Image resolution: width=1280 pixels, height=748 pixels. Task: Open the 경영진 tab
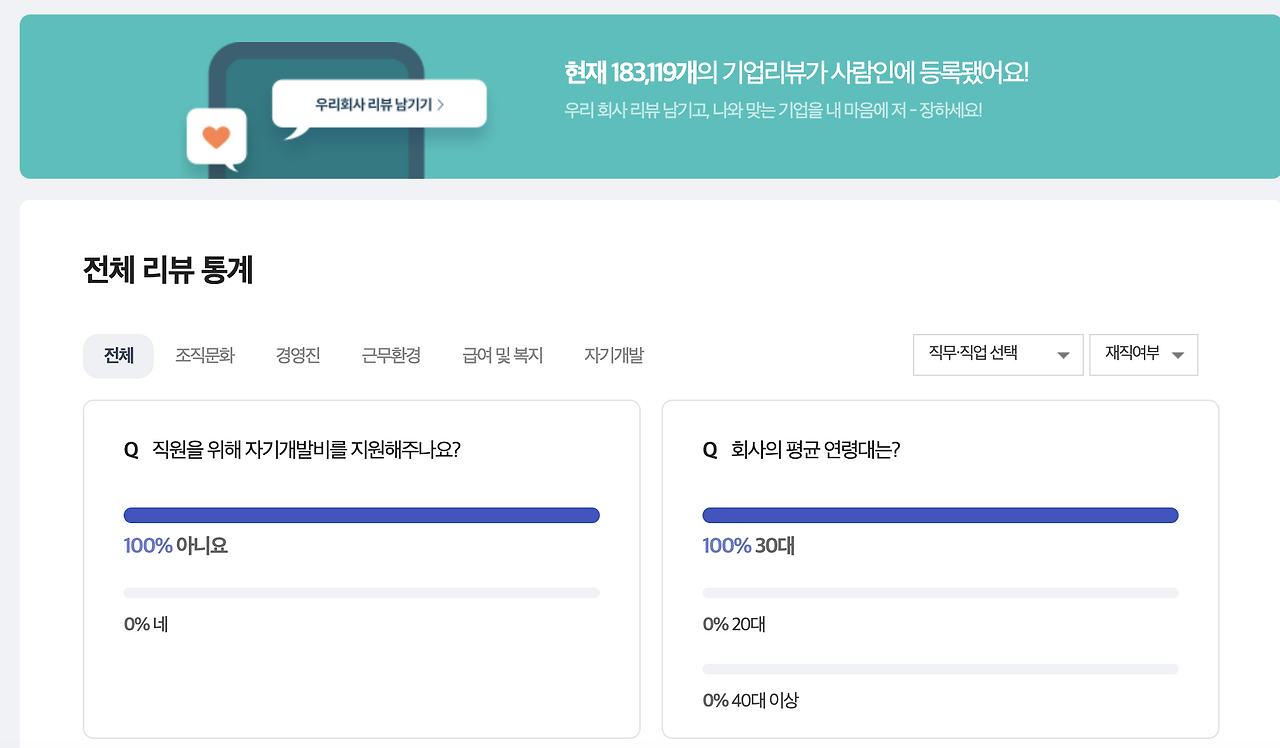point(298,356)
